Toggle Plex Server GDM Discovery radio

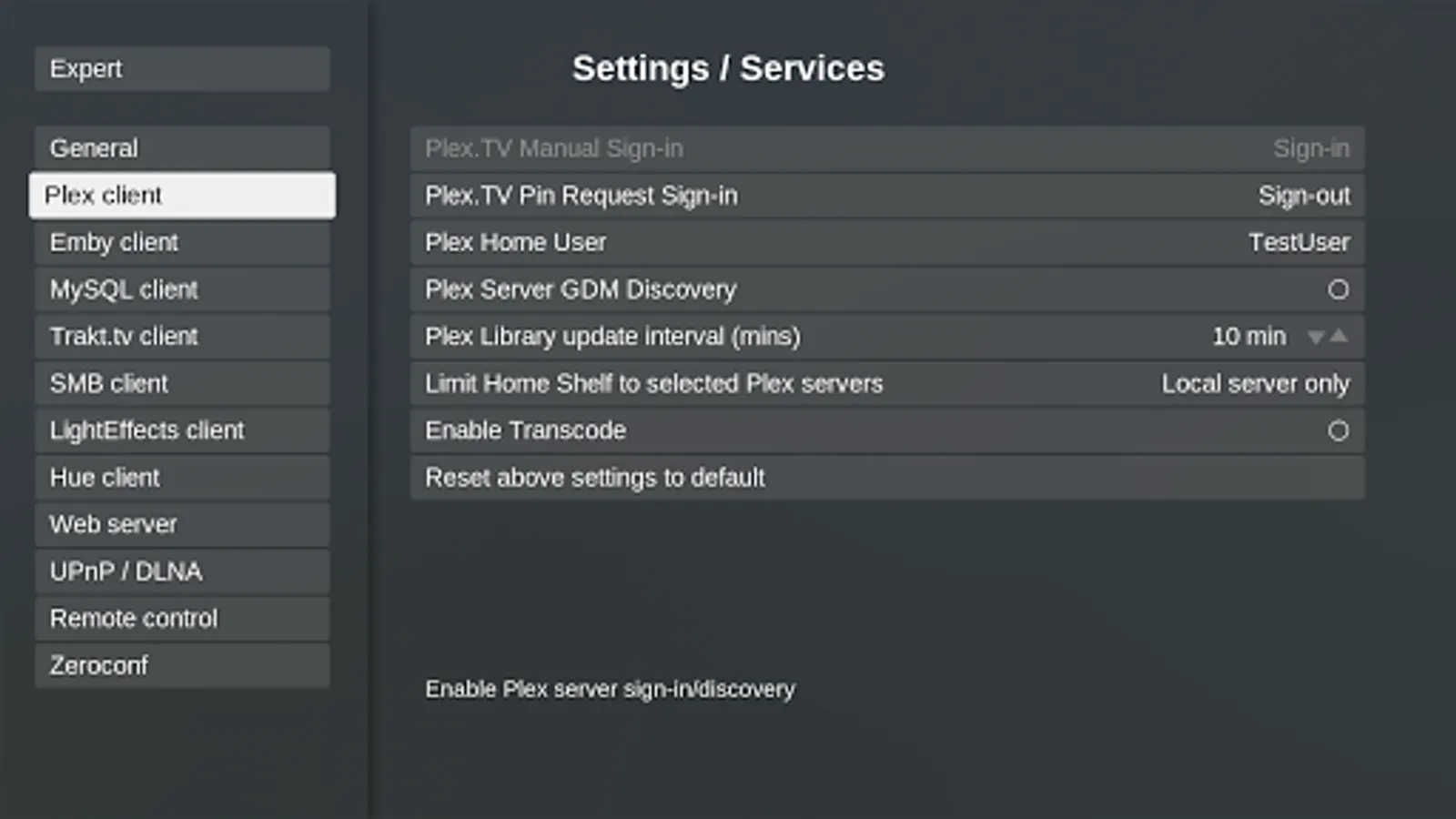point(1338,289)
